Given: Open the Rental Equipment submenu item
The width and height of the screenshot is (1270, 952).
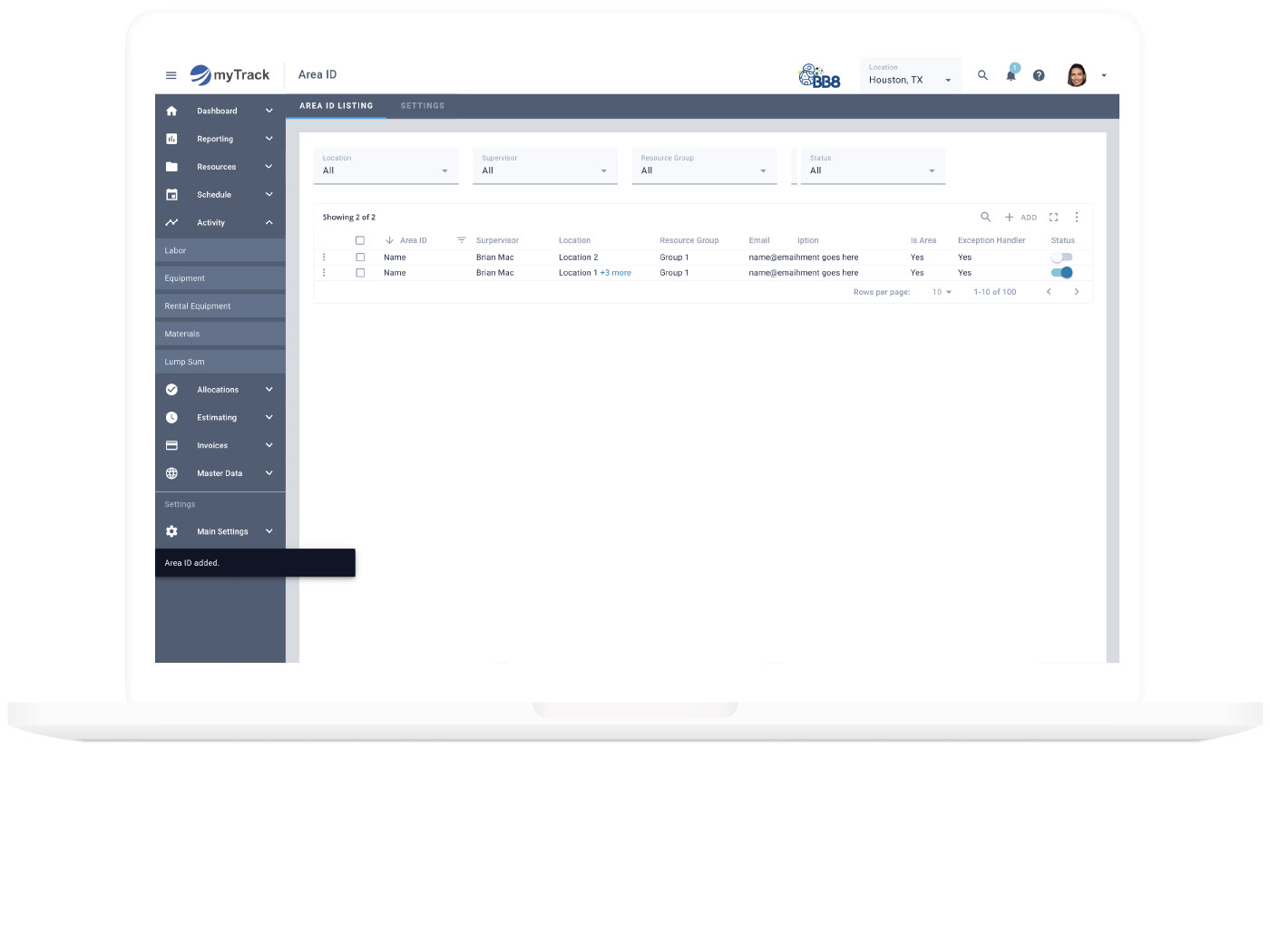Looking at the screenshot, I should (220, 306).
